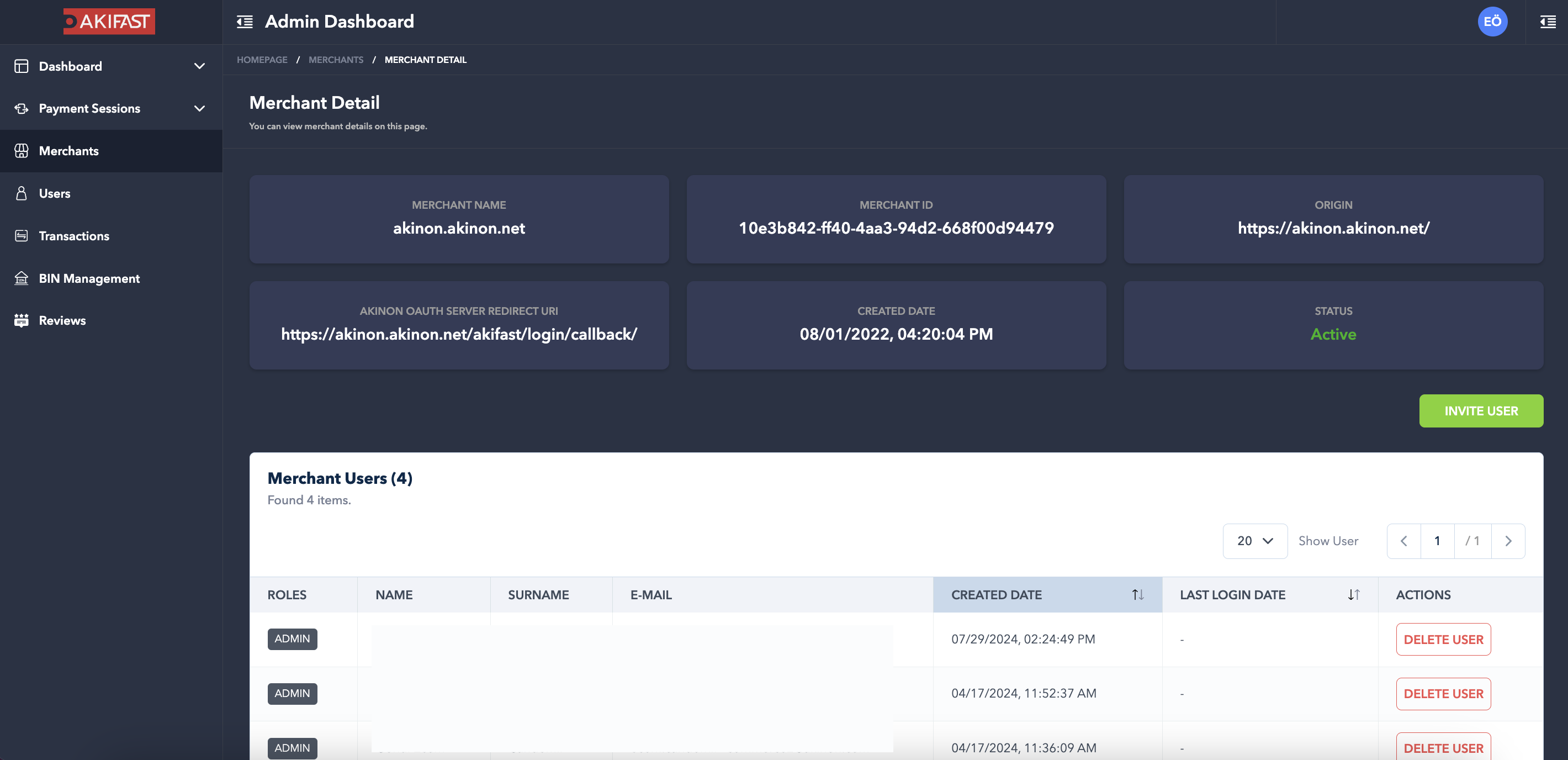
Task: Click the page number input field
Action: 1437,541
